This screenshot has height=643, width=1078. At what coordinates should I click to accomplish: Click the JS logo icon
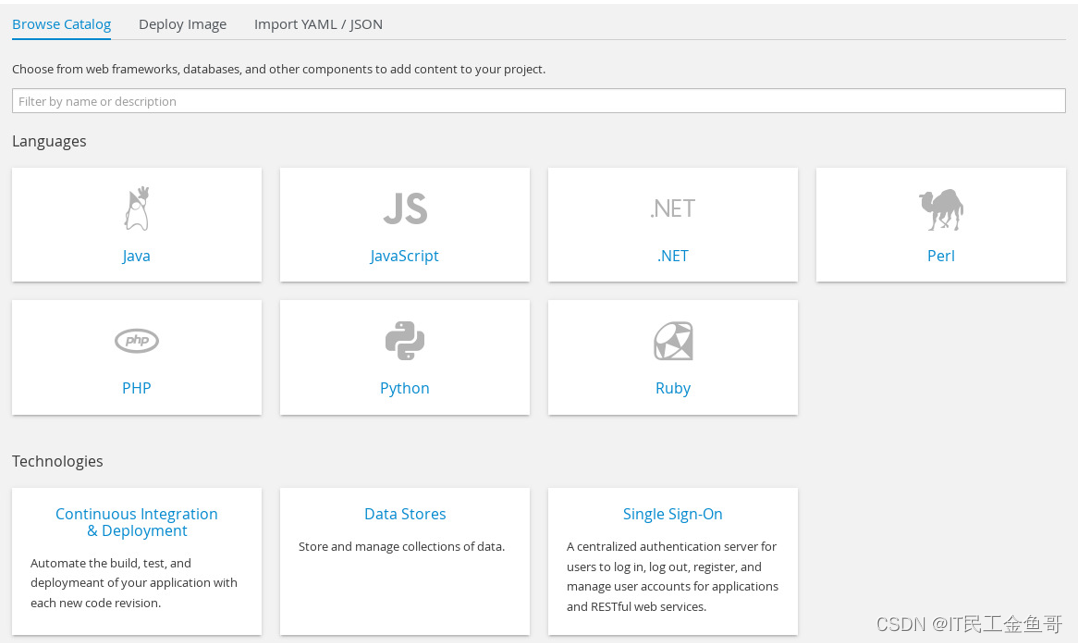pyautogui.click(x=405, y=208)
